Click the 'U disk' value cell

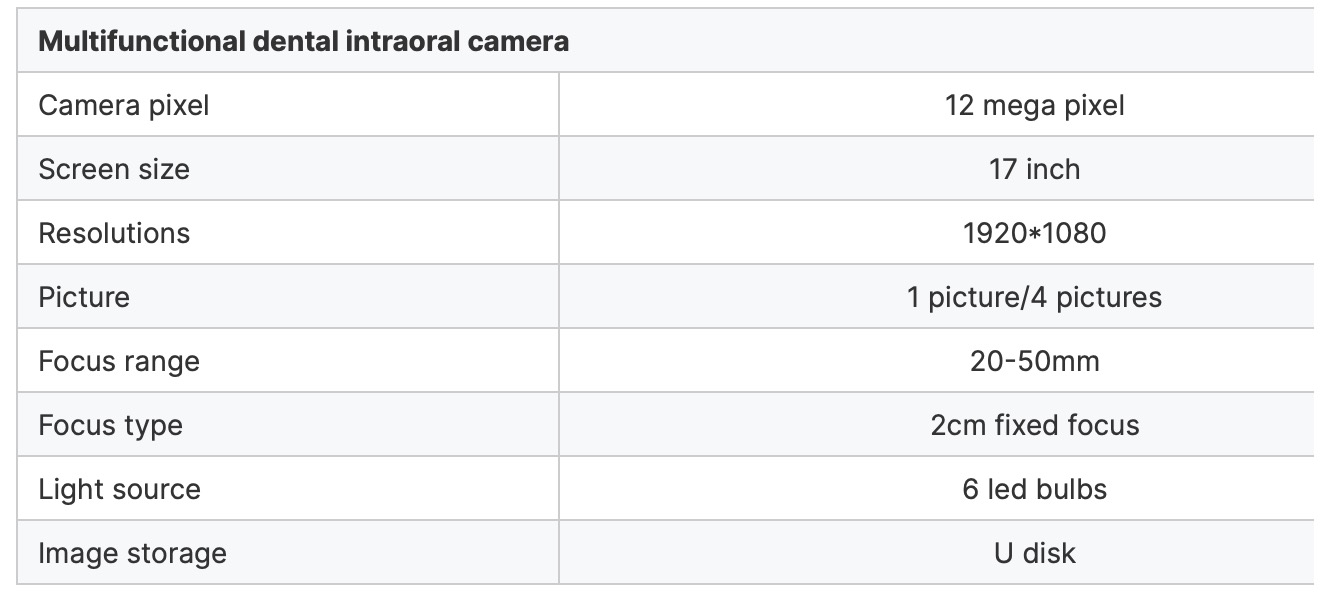click(x=1034, y=553)
